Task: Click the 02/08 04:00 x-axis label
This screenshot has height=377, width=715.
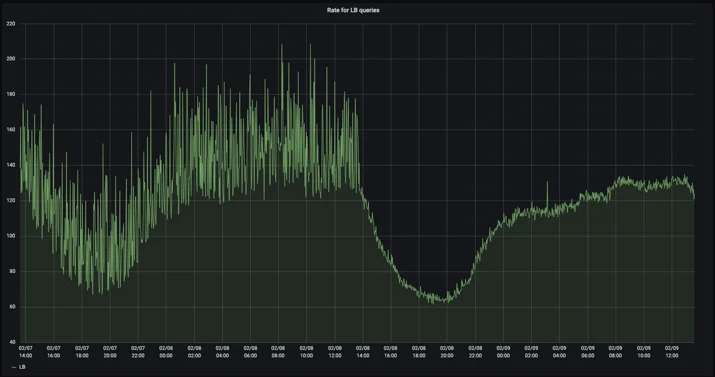Action: [x=223, y=352]
